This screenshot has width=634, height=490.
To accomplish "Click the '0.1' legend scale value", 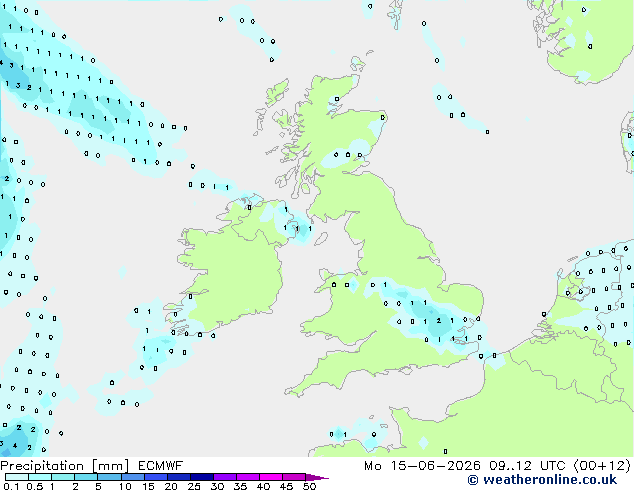I will 11,486.
